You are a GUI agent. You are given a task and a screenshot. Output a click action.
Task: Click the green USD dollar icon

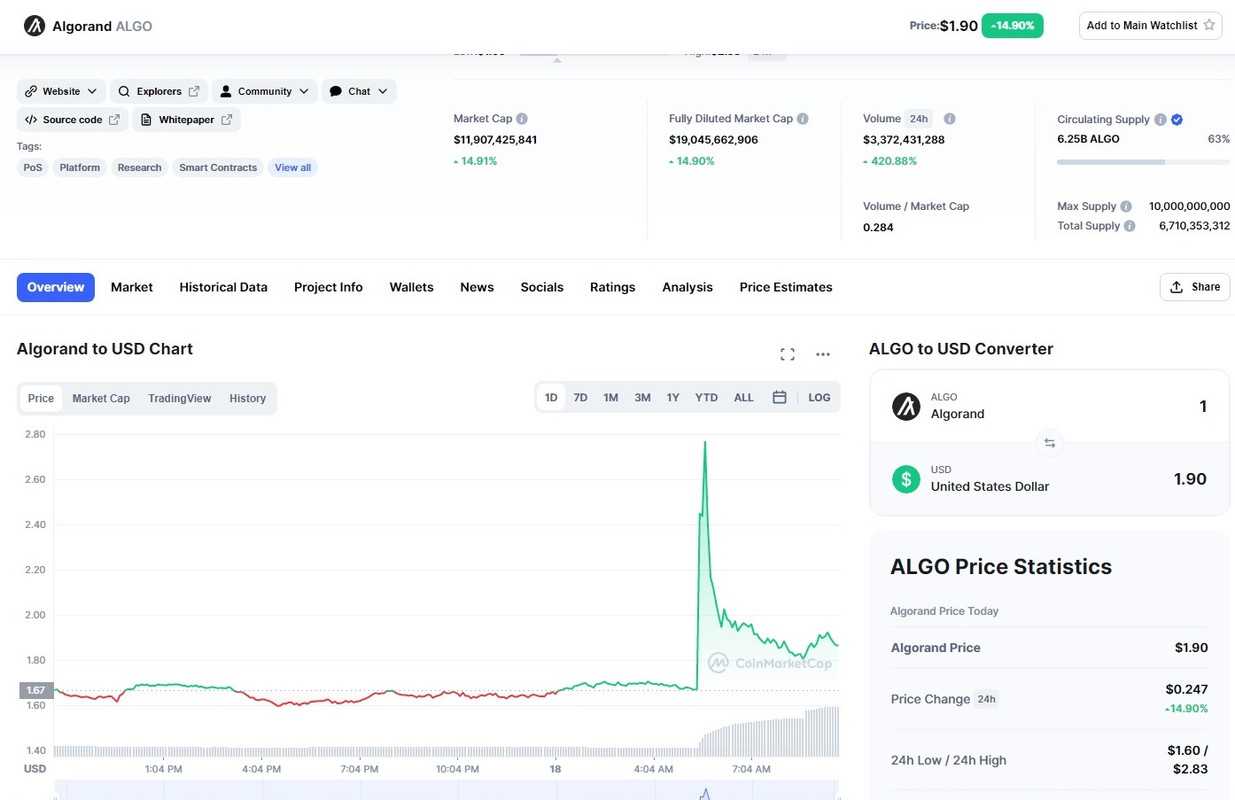(x=906, y=479)
